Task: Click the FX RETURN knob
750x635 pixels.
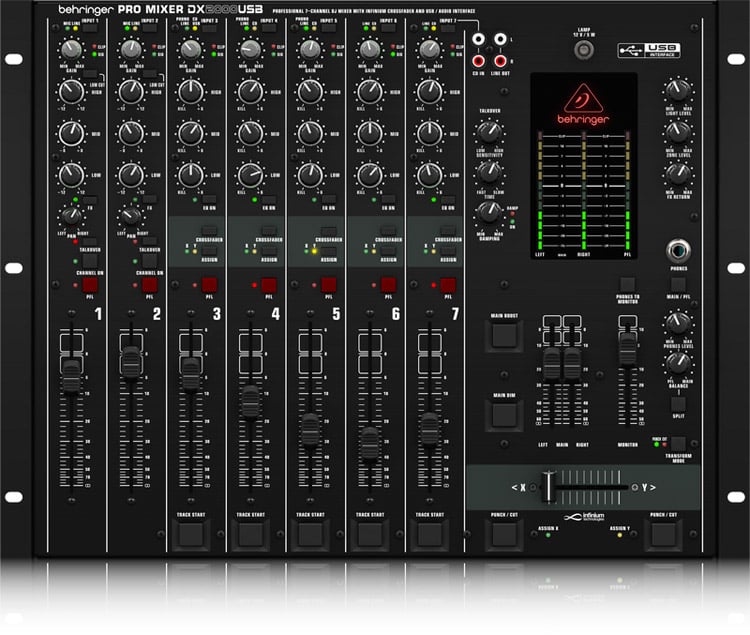Action: click(678, 174)
